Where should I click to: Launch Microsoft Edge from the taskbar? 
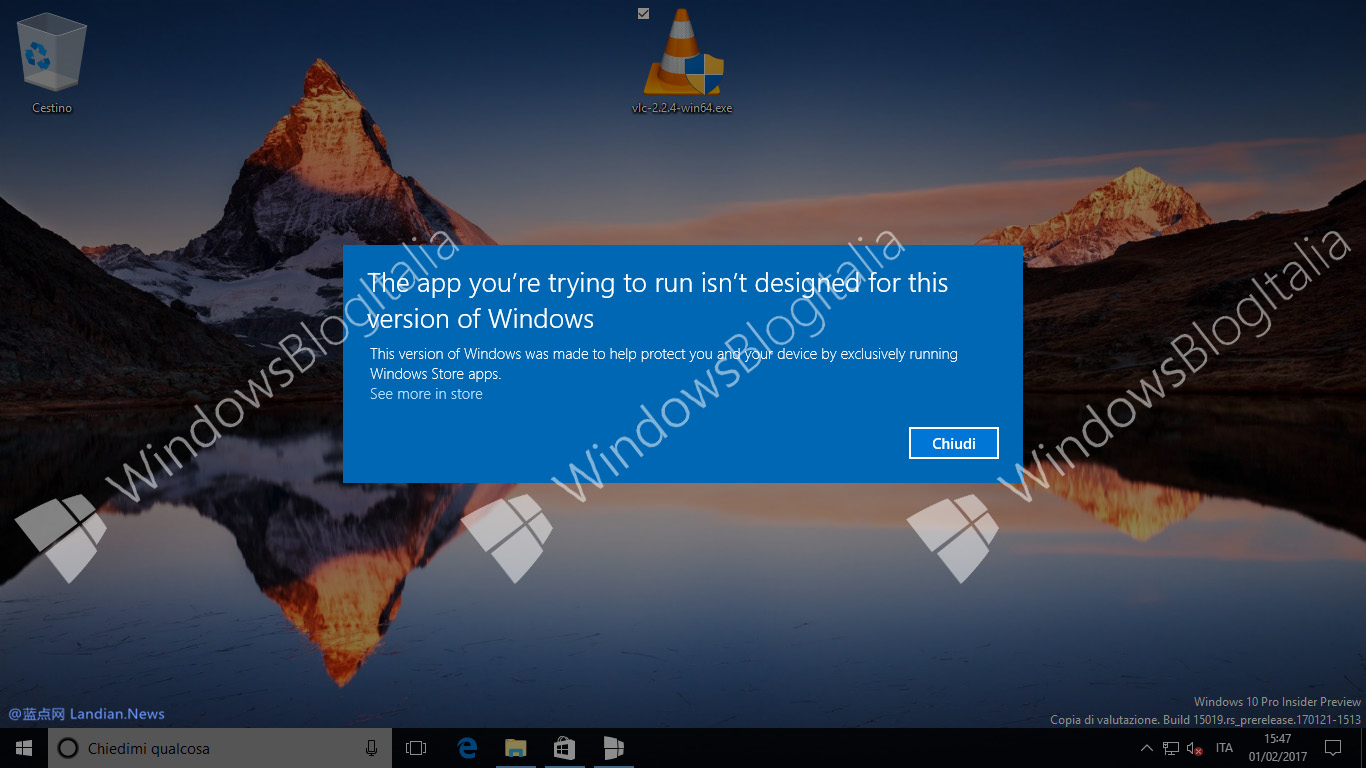pyautogui.click(x=467, y=747)
